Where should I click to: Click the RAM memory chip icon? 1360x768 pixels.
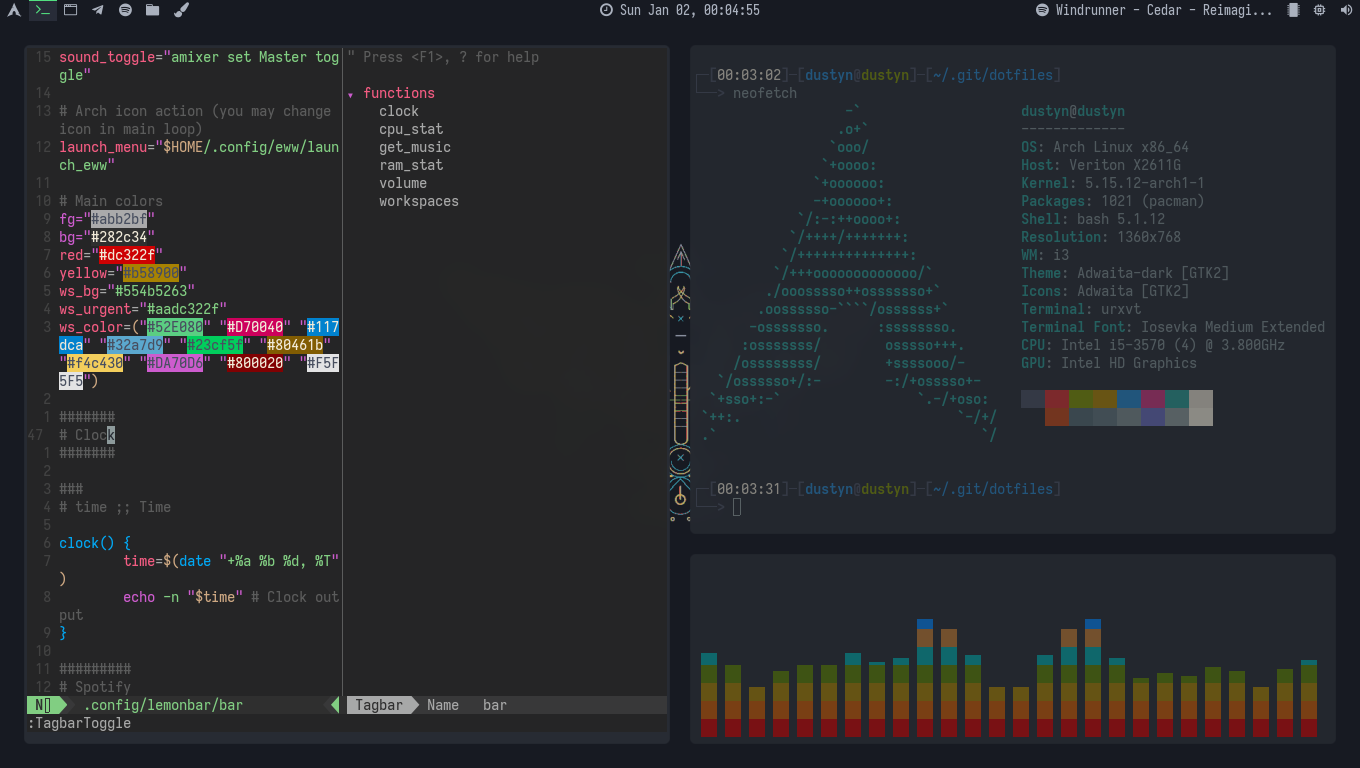coord(1293,10)
